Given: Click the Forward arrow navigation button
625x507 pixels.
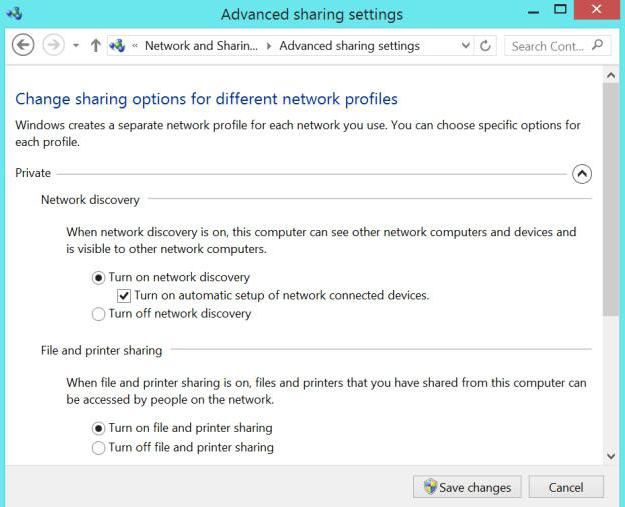Looking at the screenshot, I should [53, 45].
